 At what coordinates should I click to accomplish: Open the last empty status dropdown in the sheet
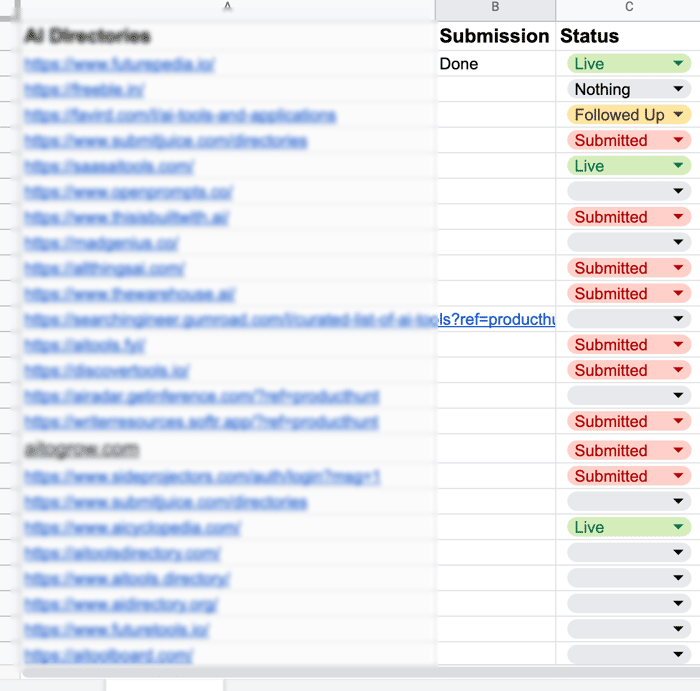pyautogui.click(x=629, y=654)
